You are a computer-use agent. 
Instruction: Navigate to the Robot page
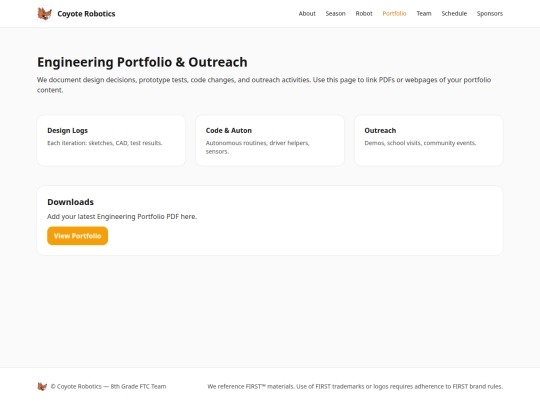(364, 13)
